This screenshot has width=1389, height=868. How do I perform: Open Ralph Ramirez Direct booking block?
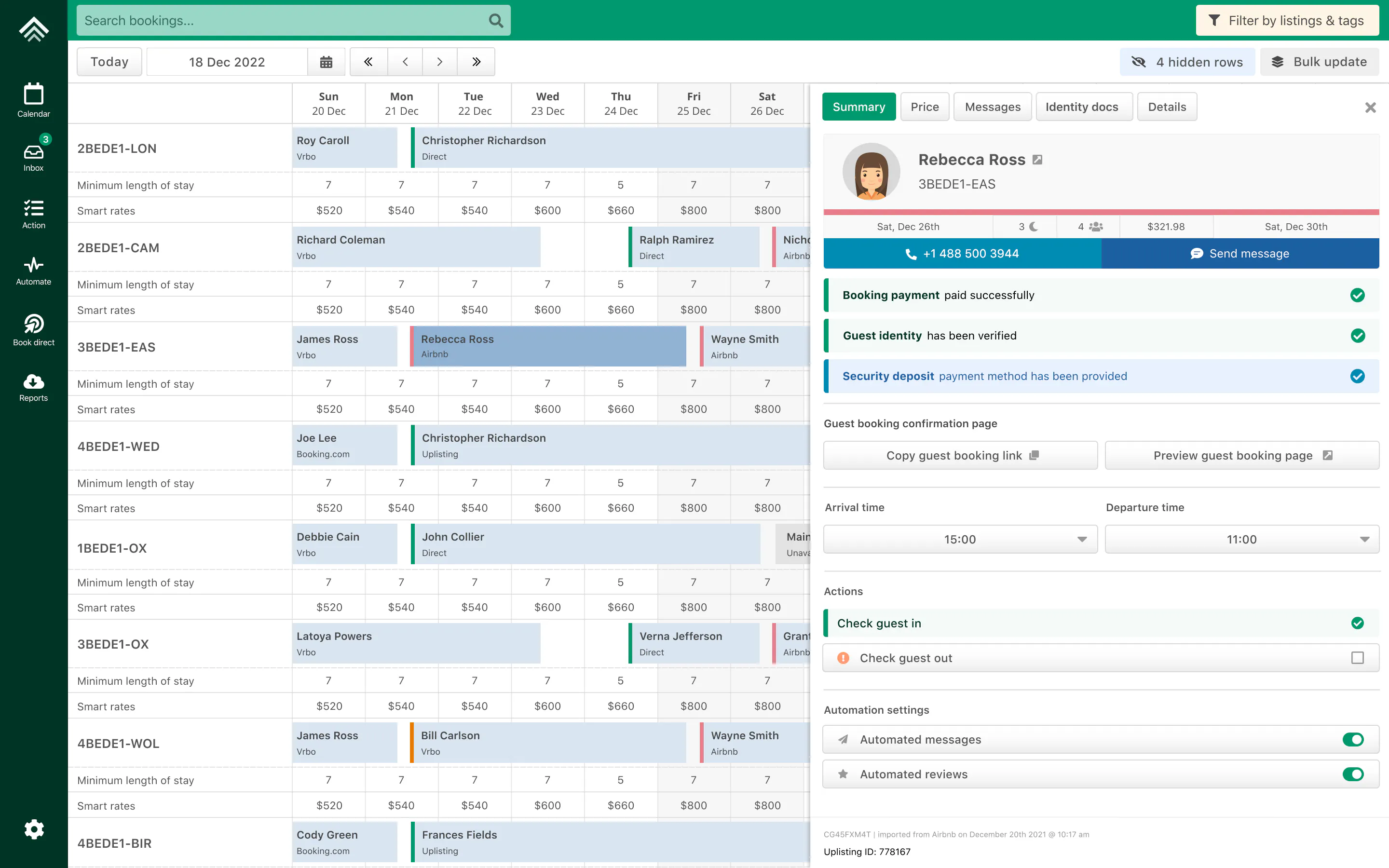point(694,247)
